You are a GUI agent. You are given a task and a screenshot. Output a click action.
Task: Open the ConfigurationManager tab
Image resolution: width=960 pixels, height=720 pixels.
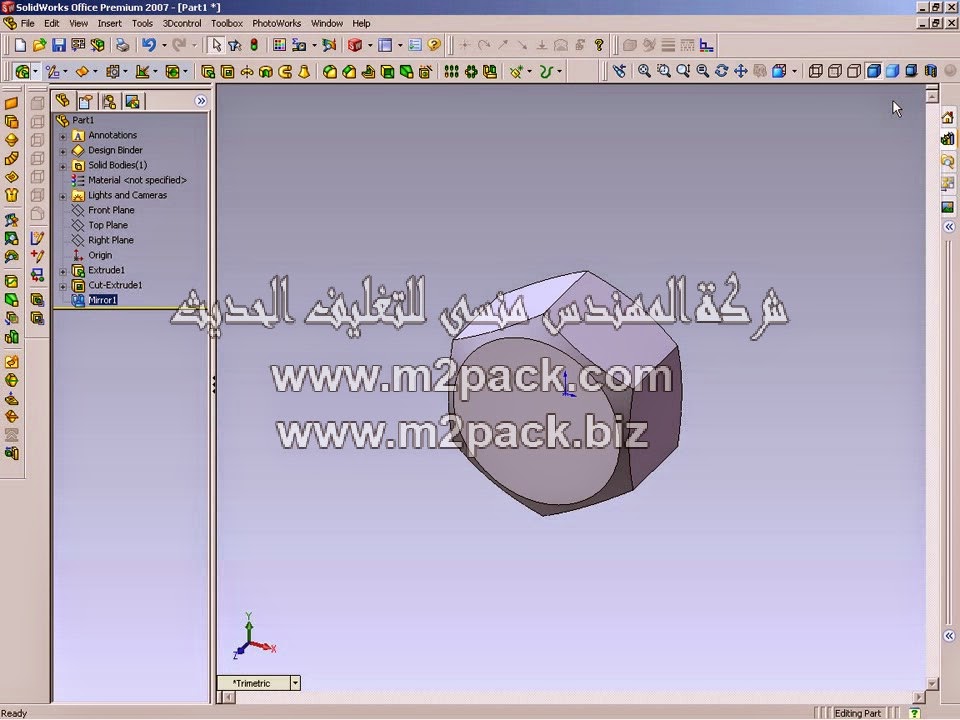[x=109, y=101]
